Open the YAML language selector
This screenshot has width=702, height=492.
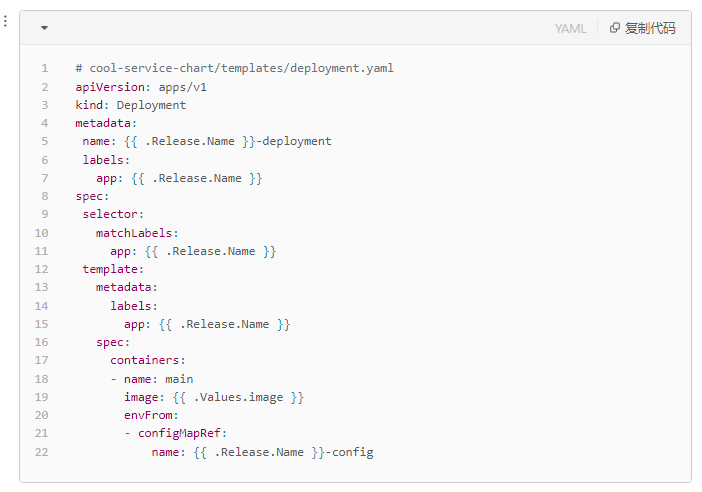(x=570, y=29)
